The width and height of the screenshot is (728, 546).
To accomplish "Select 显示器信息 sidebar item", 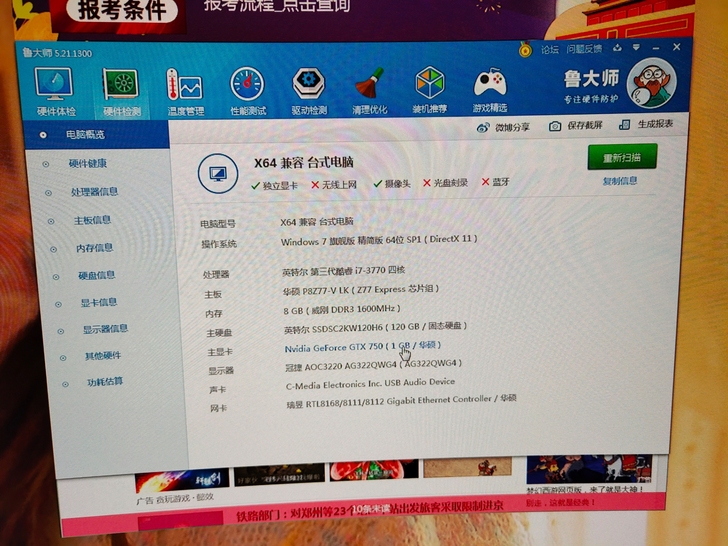I will pos(105,329).
